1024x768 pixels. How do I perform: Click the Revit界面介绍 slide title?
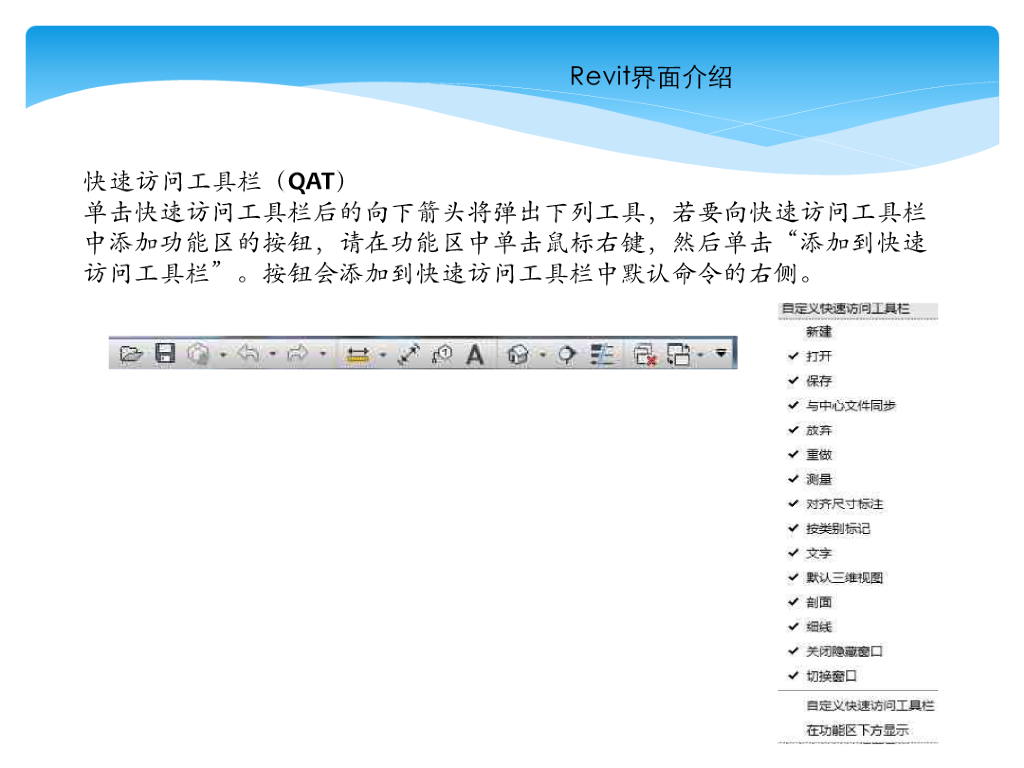651,77
